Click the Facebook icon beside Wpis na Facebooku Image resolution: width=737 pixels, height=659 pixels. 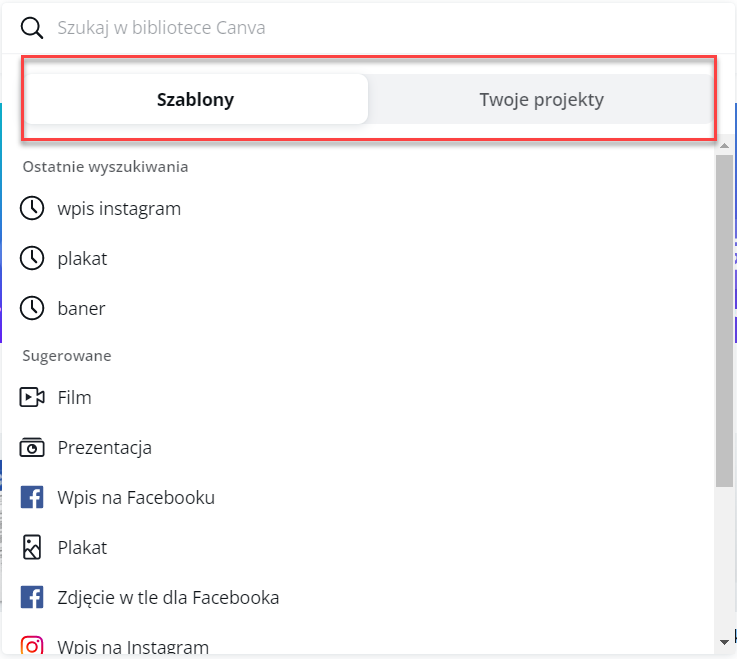pyautogui.click(x=32, y=498)
